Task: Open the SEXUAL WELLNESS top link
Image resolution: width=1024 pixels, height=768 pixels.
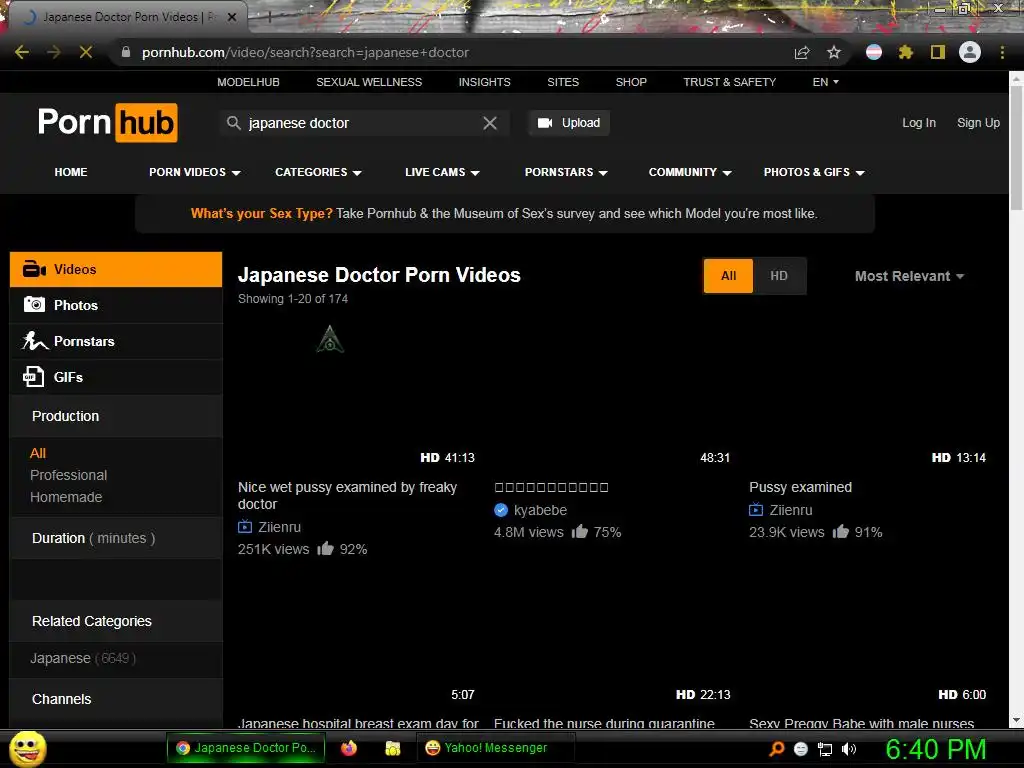Action: tap(369, 82)
